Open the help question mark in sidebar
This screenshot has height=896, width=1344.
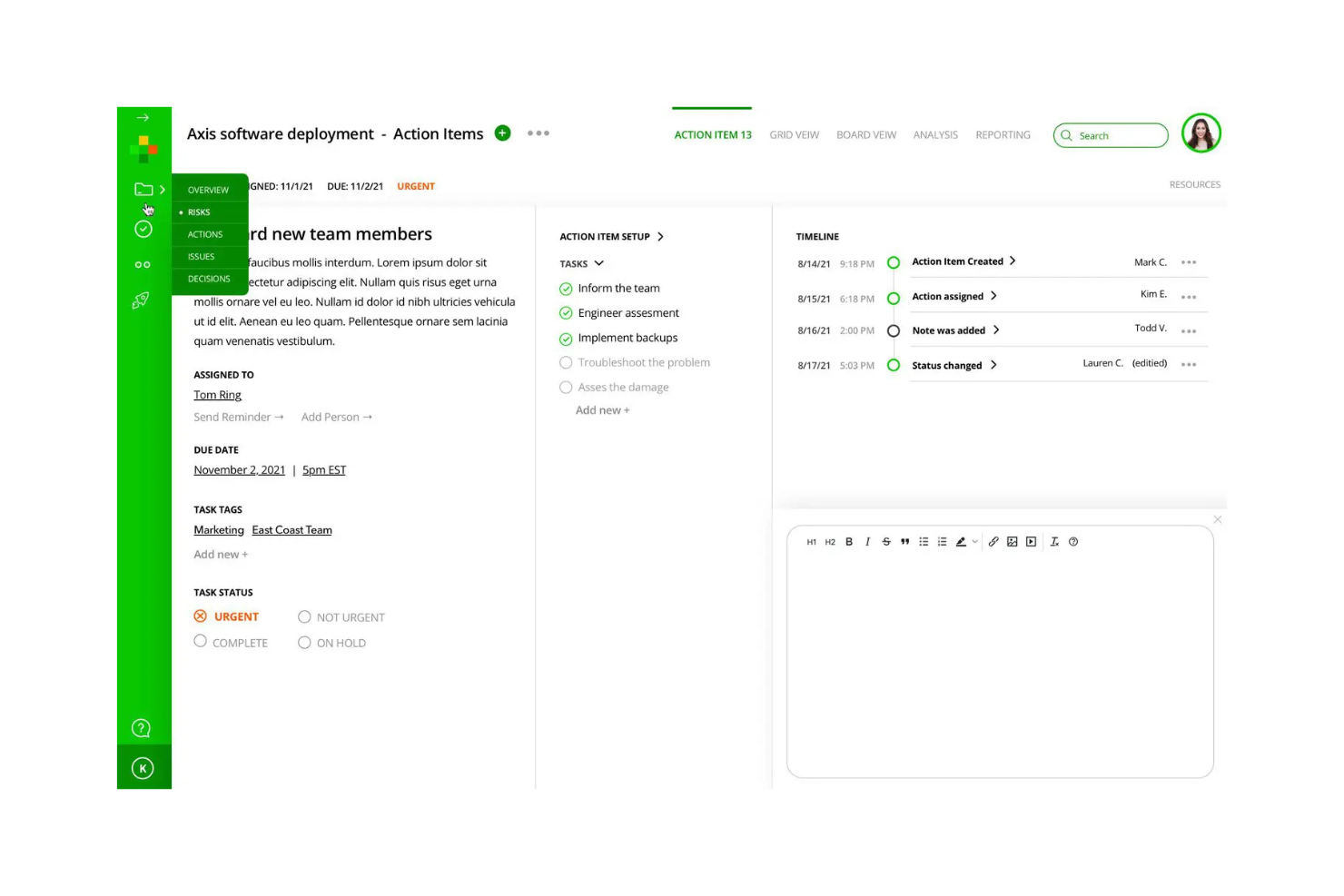point(141,728)
